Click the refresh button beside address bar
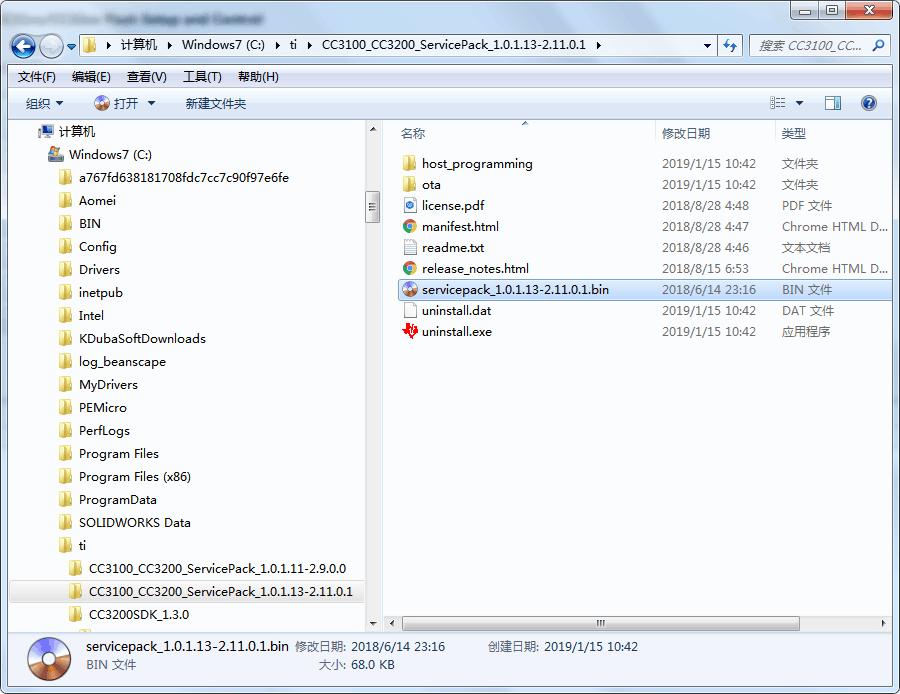 (730, 45)
